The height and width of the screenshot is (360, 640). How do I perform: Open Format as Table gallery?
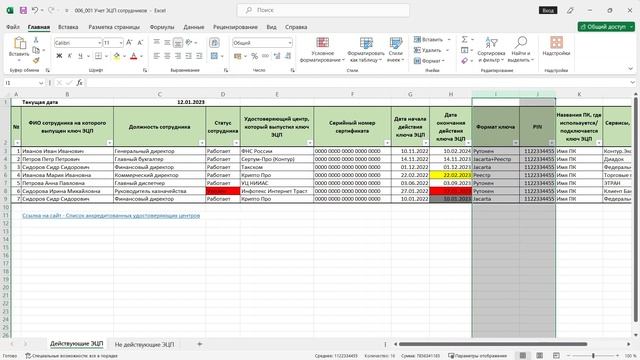click(366, 49)
